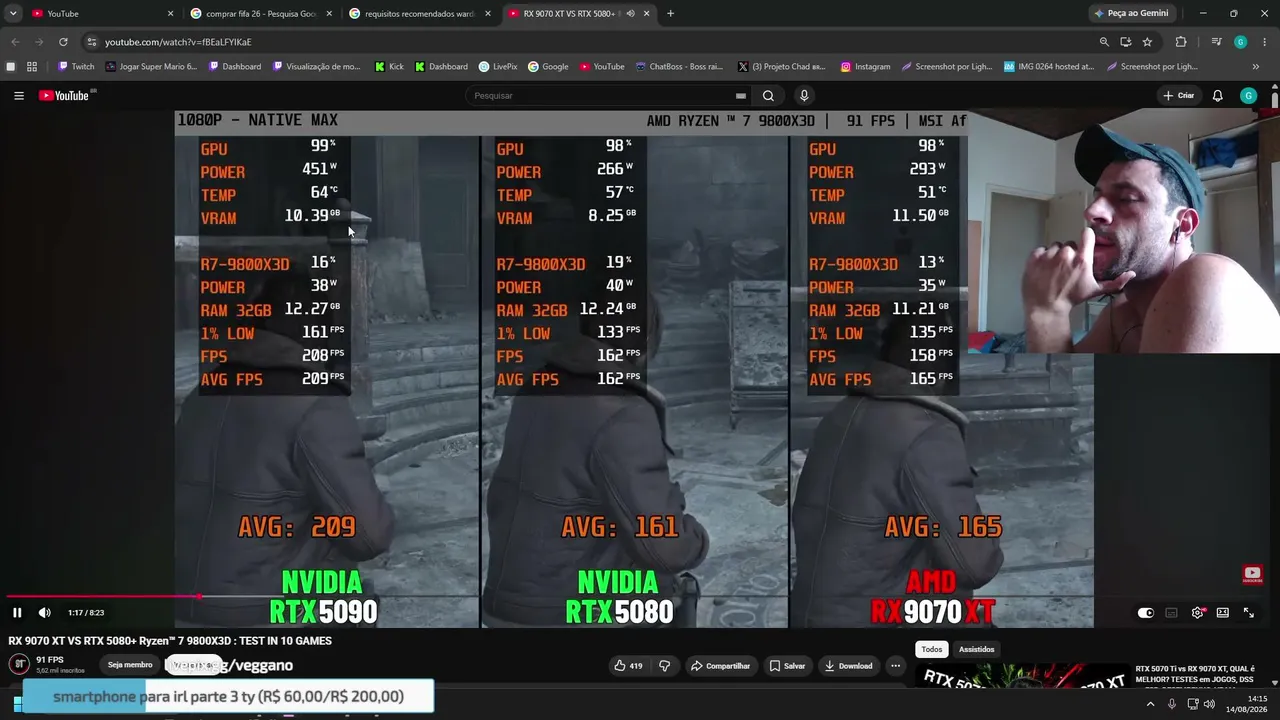Open the RTX 5070 Ti suggested video thumbnail
Screen dimensions: 1280x720
click(1023, 678)
